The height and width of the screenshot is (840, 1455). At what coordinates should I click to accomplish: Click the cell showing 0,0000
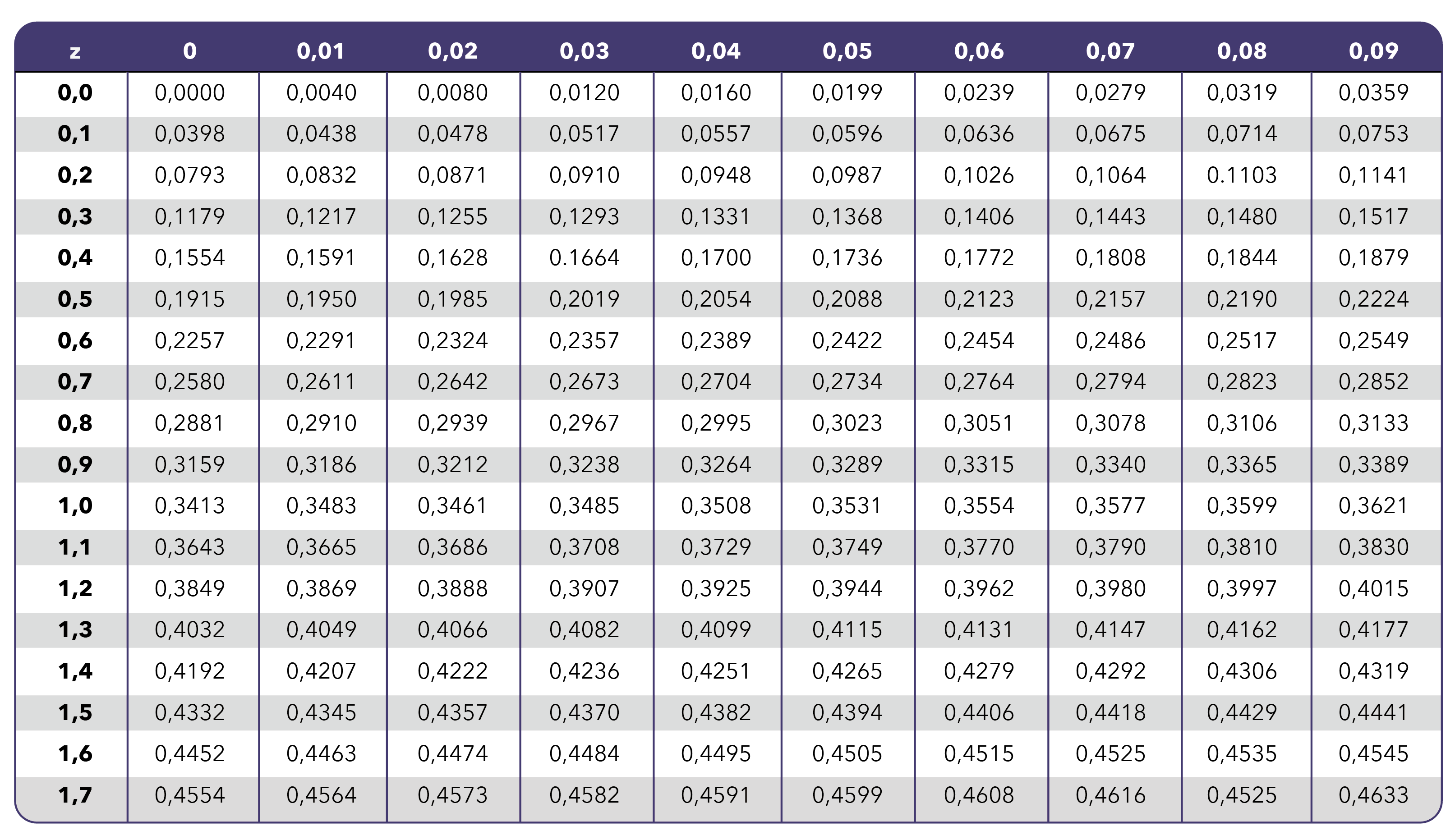[x=190, y=93]
